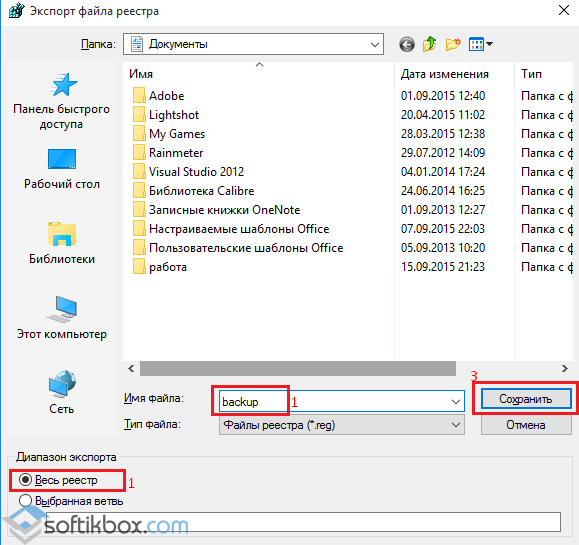This screenshot has height=545, width=579.
Task: Open the View menu icon
Action: pyautogui.click(x=480, y=44)
